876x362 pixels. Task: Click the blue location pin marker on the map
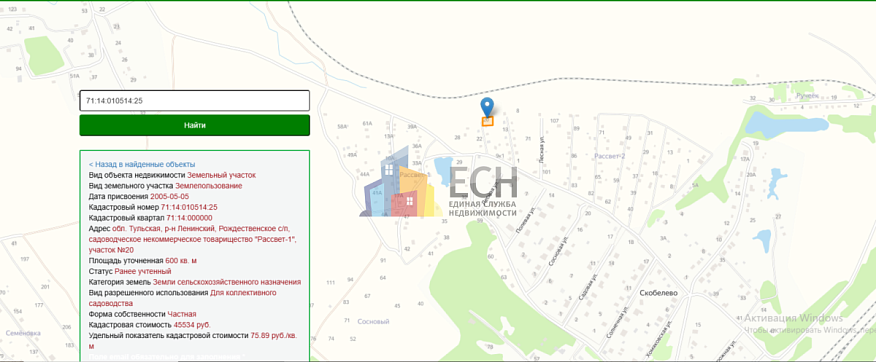[x=487, y=107]
